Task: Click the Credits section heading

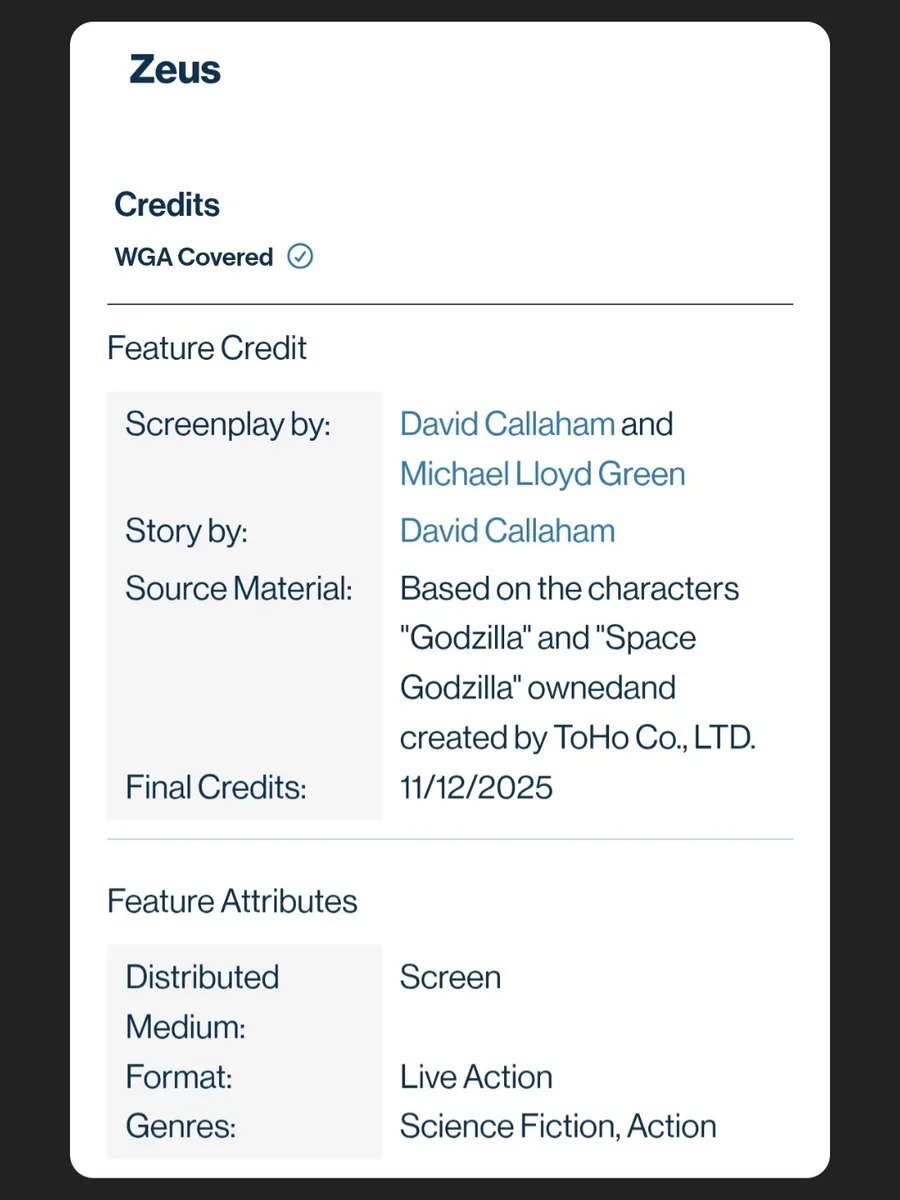Action: coord(167,204)
